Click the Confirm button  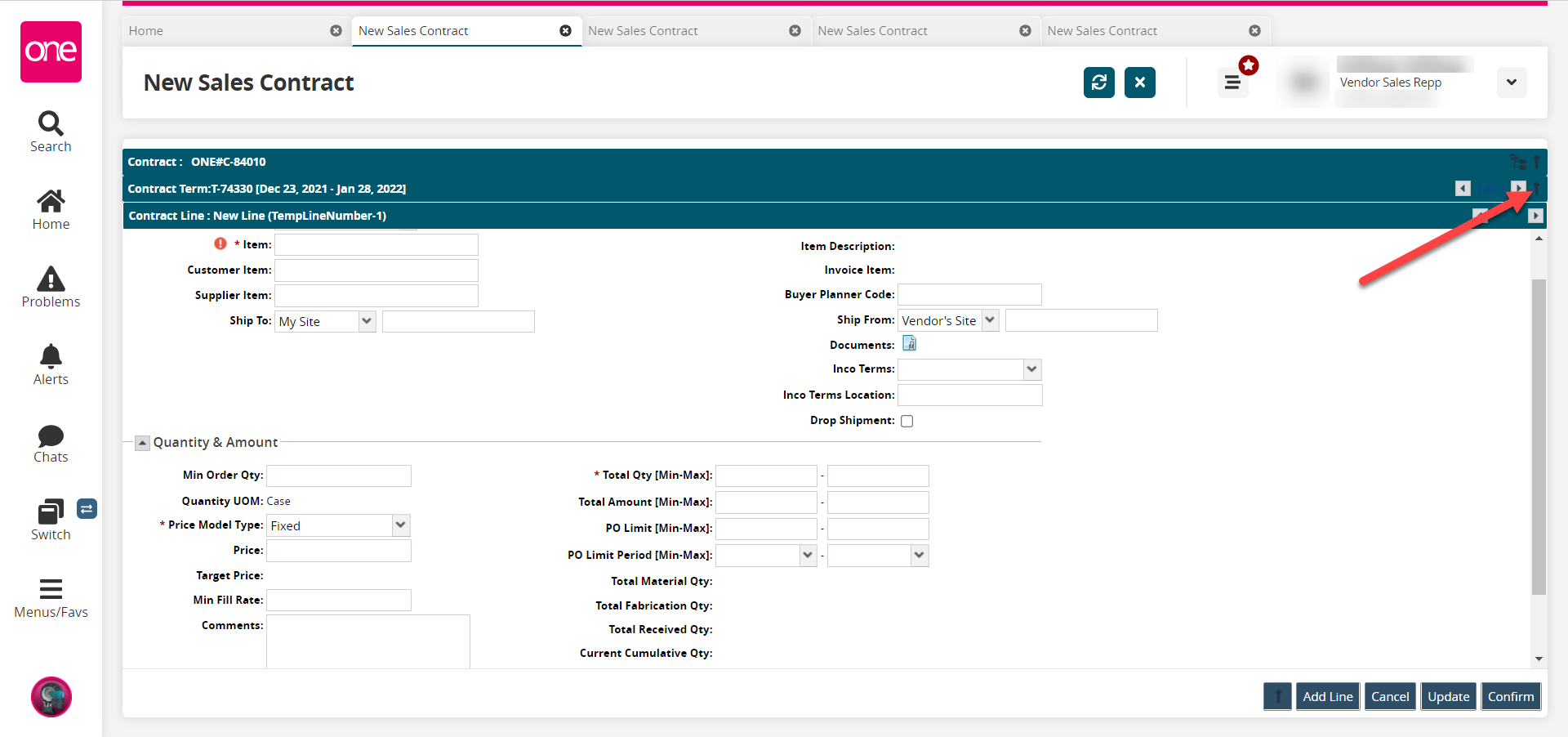click(1510, 696)
